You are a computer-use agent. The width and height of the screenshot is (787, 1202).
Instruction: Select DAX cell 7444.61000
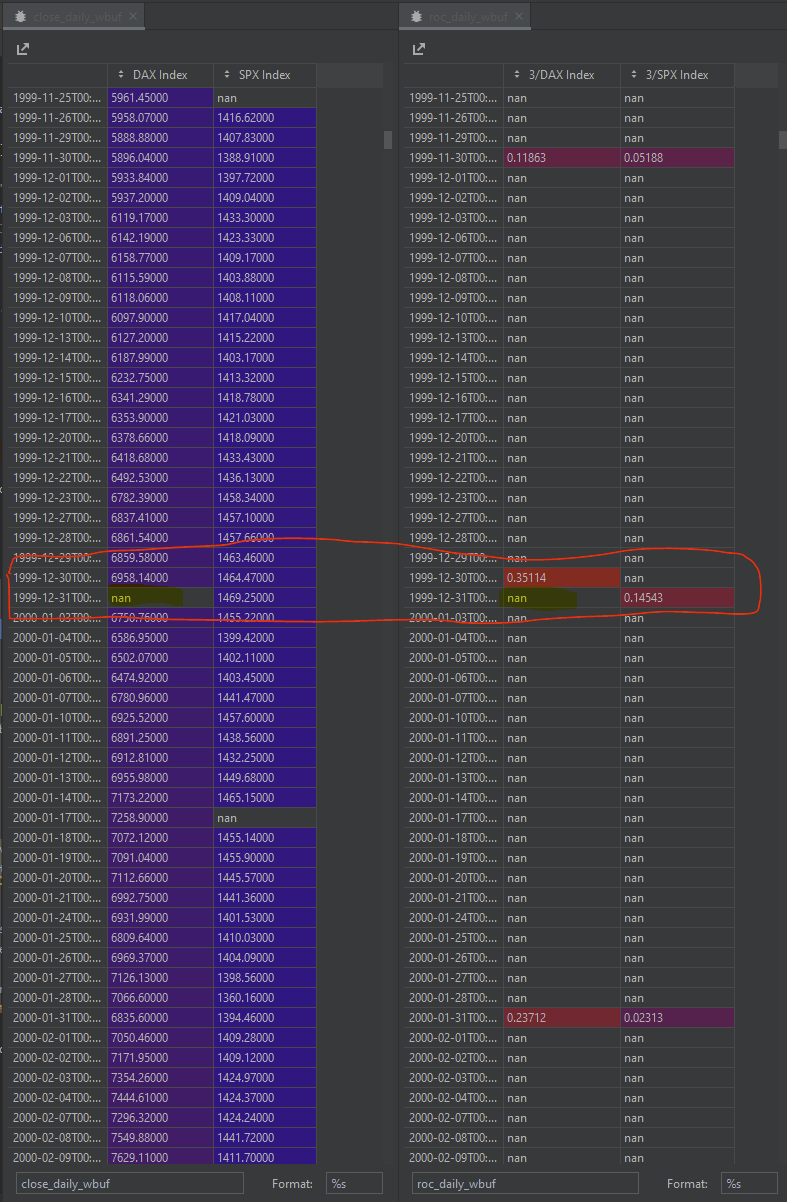[x=160, y=1098]
